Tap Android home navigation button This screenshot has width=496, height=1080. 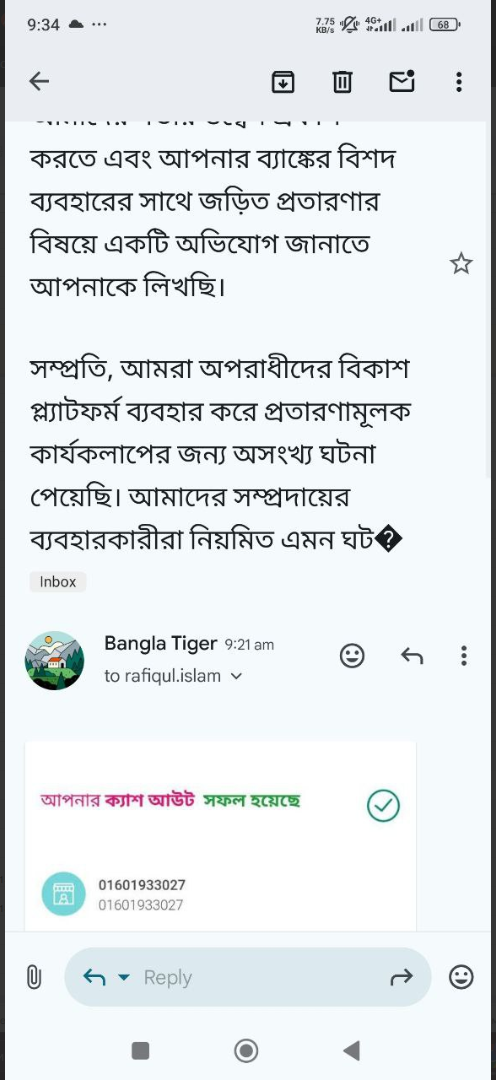[247, 1050]
